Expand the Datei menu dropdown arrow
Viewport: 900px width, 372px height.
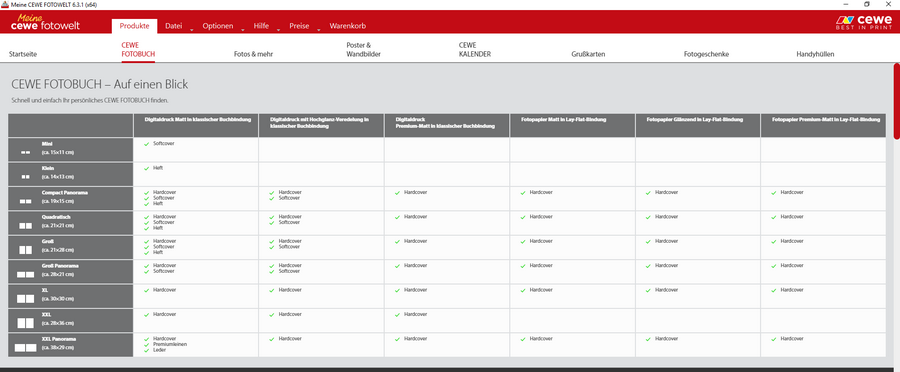coord(191,29)
